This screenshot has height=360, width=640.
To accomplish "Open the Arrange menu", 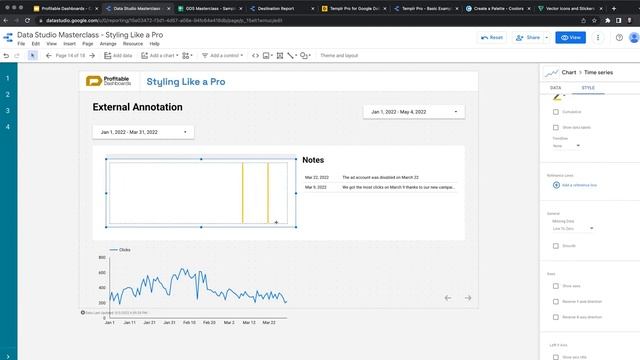I will pyautogui.click(x=108, y=44).
